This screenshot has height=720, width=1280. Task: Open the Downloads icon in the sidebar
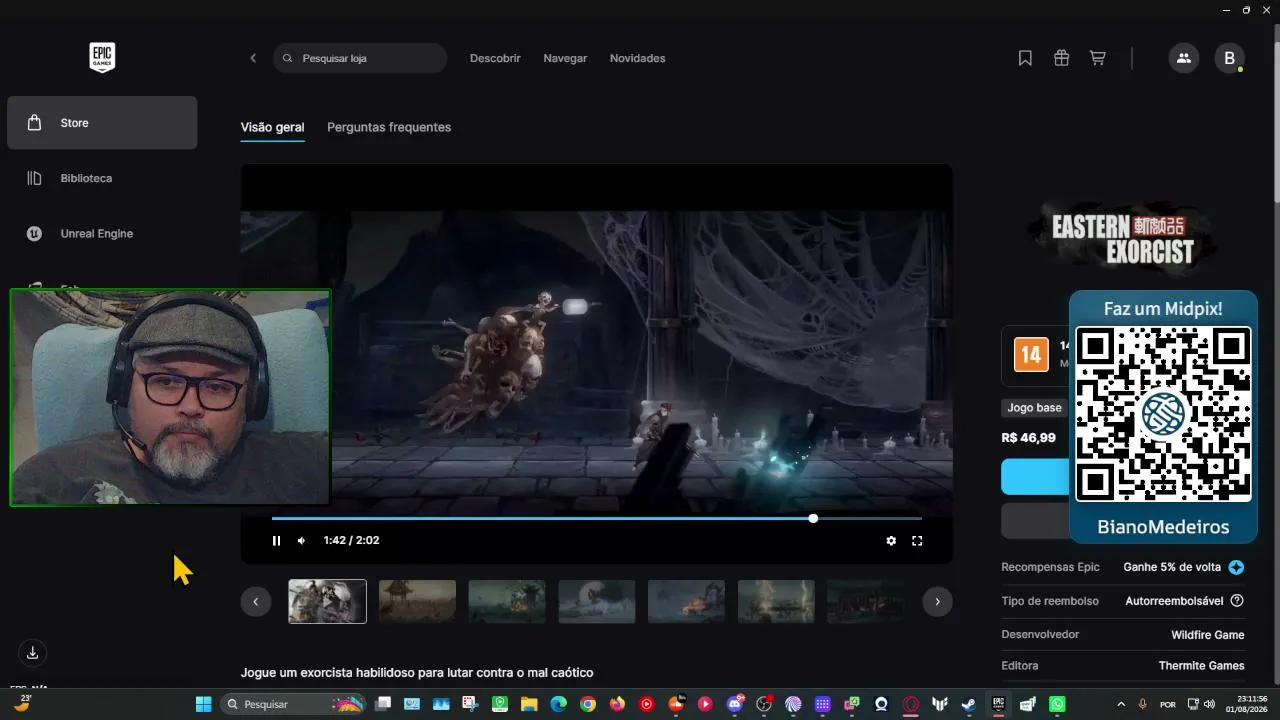[x=32, y=653]
